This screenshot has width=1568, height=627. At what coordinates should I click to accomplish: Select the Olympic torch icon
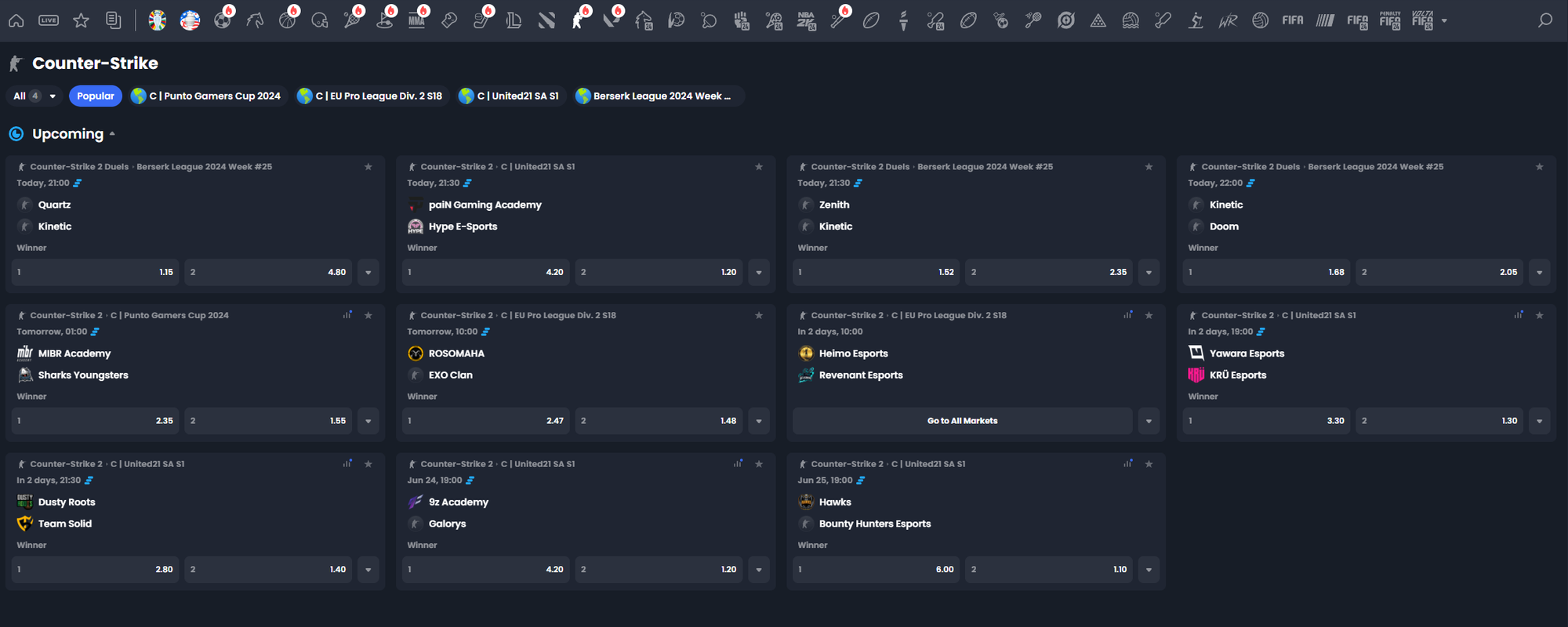(x=904, y=20)
